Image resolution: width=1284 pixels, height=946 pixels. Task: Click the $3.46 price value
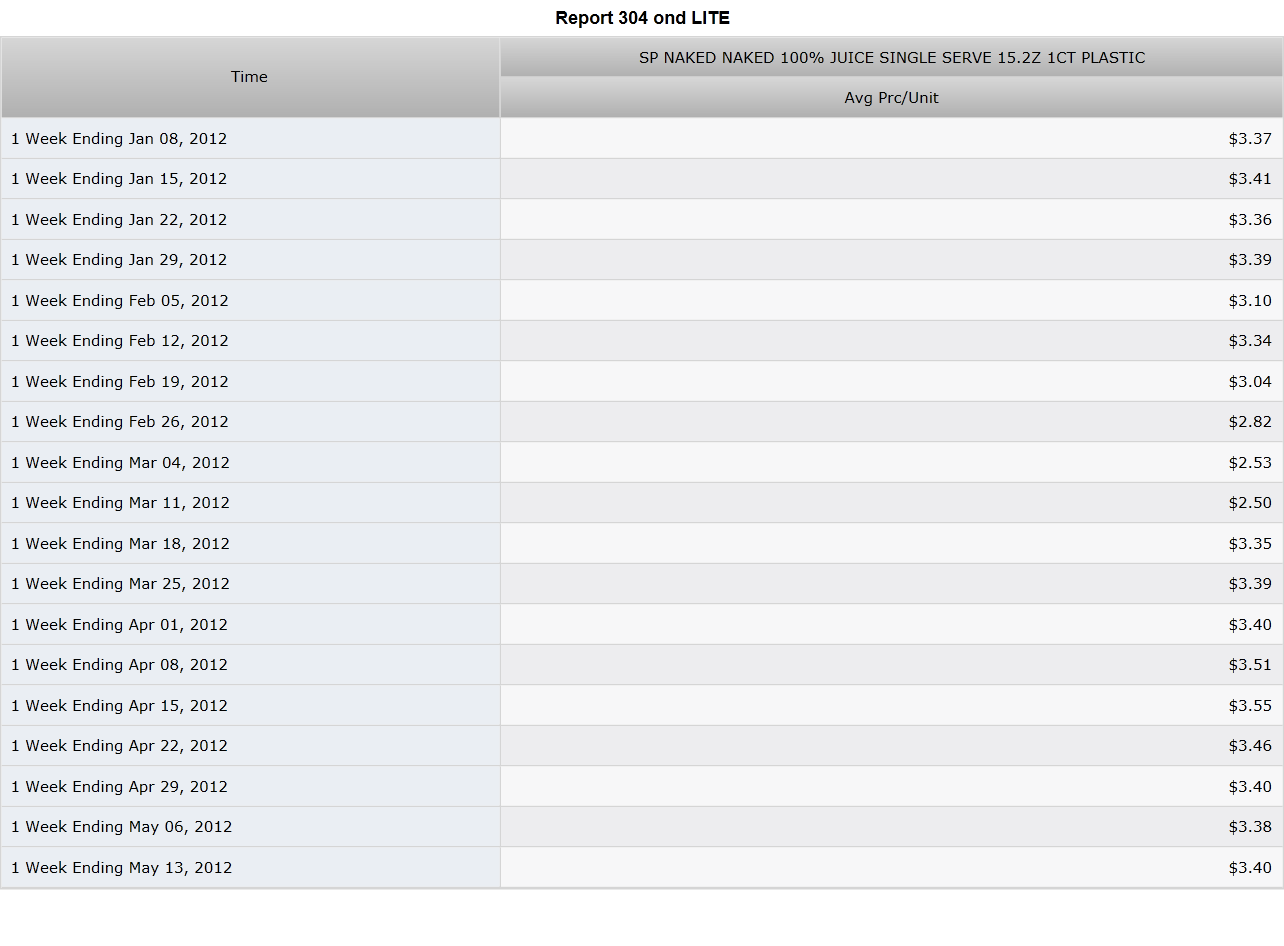(1250, 746)
